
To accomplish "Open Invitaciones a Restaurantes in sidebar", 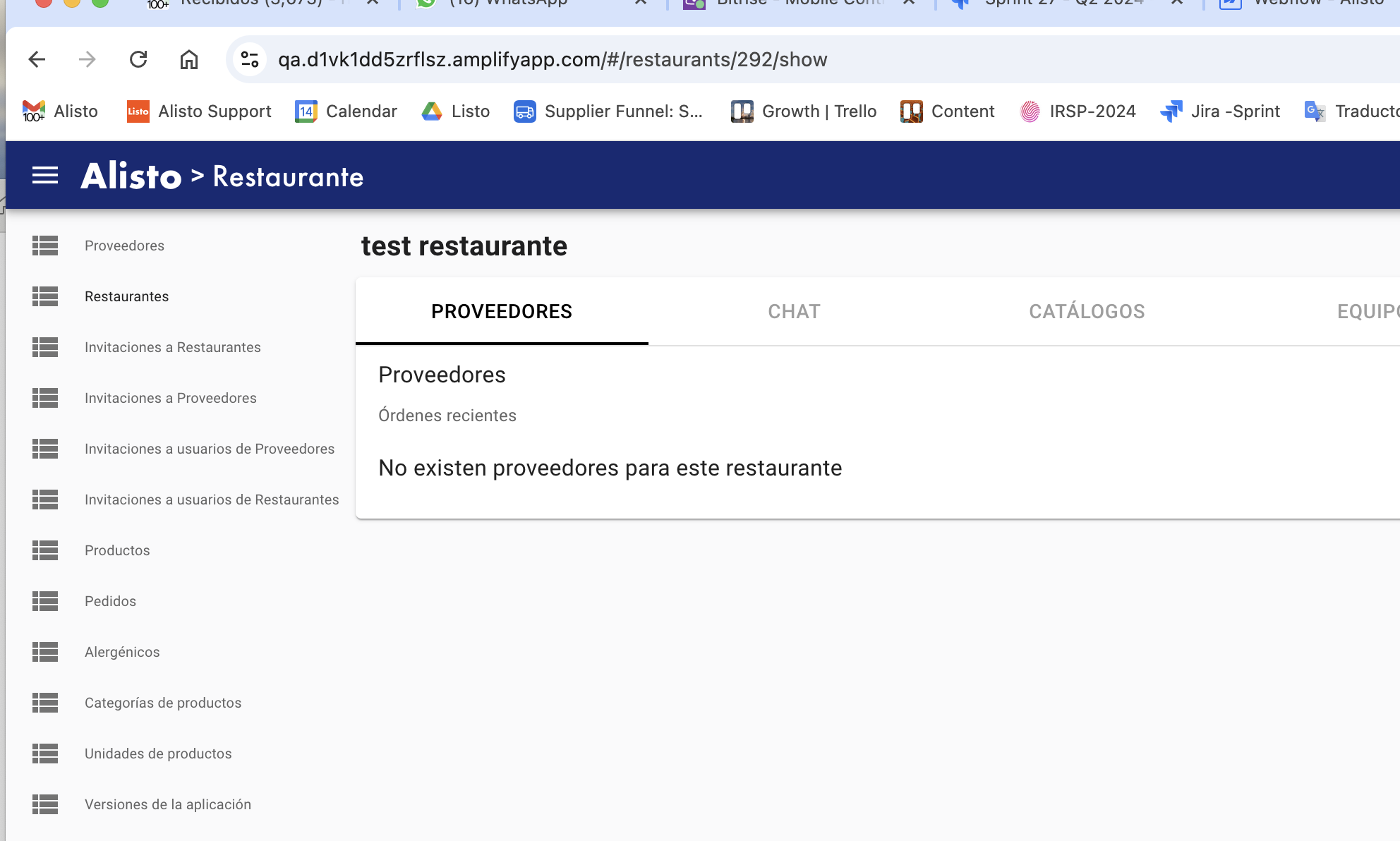I will pos(172,347).
